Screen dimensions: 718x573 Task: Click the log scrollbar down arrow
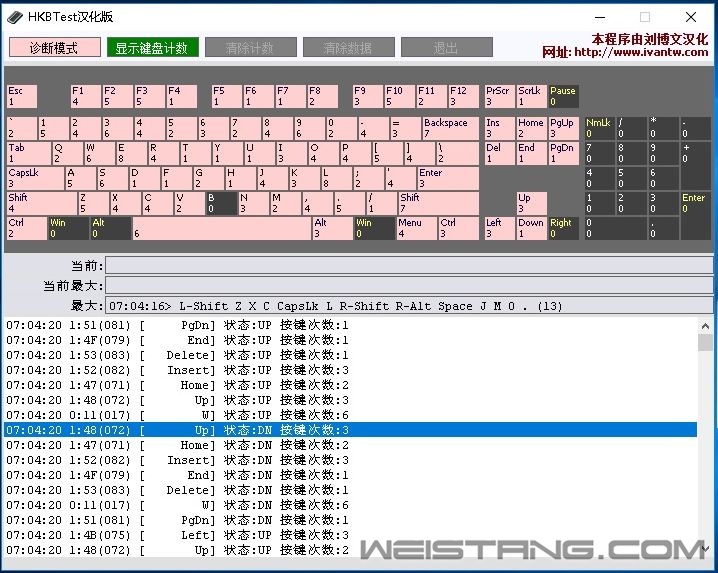706,550
